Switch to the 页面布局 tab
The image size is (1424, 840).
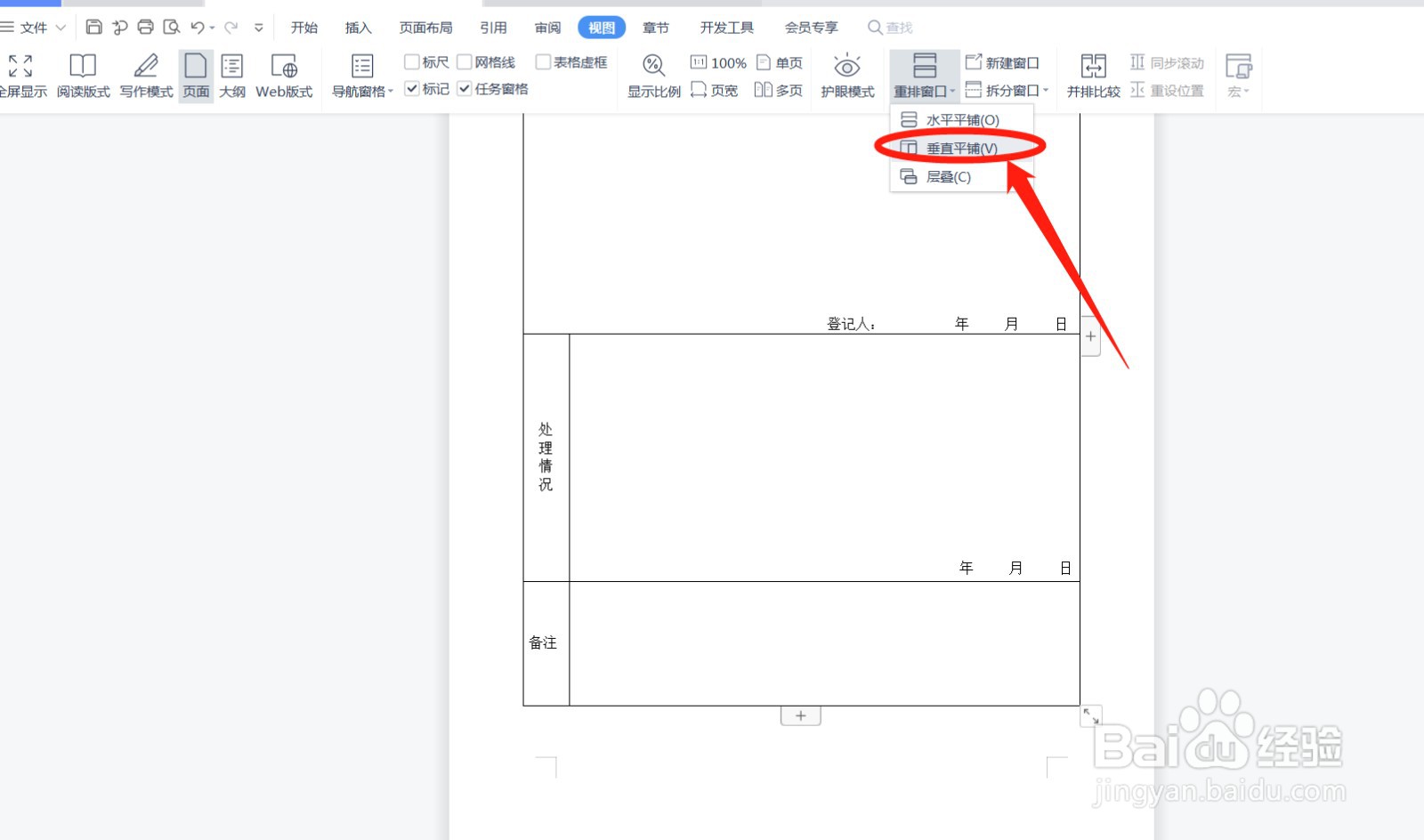coord(425,28)
